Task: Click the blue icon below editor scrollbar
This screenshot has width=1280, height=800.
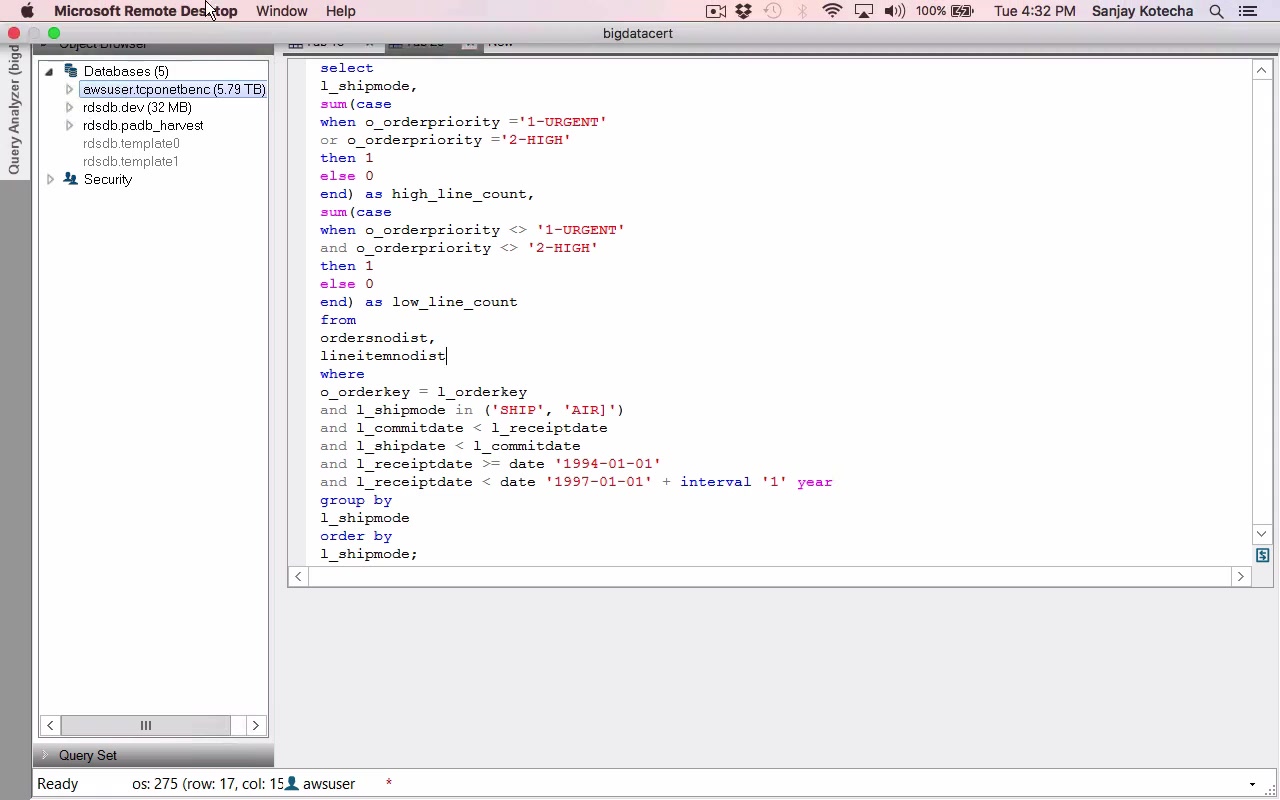Action: point(1262,555)
